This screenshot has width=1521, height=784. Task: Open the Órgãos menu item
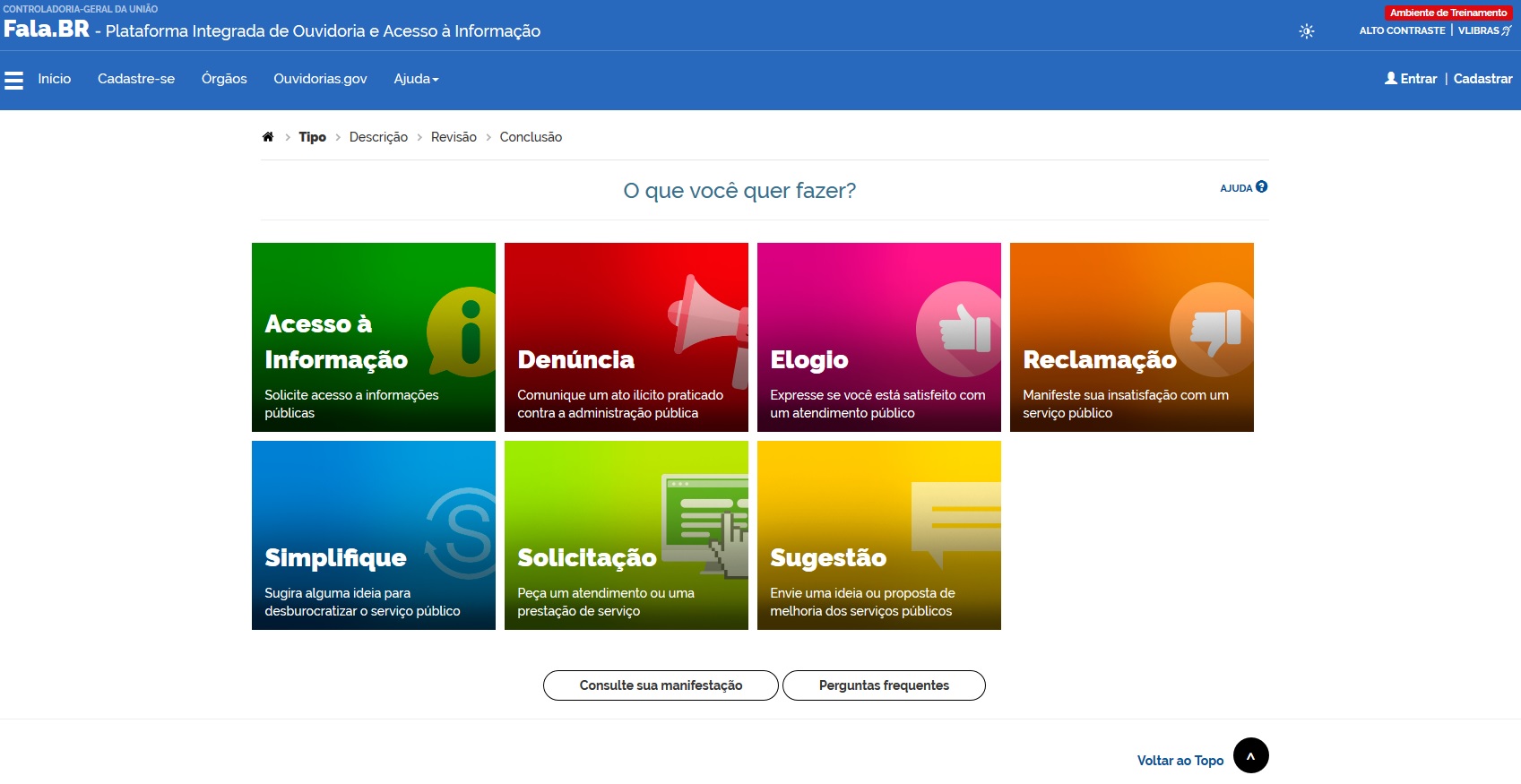(x=224, y=79)
